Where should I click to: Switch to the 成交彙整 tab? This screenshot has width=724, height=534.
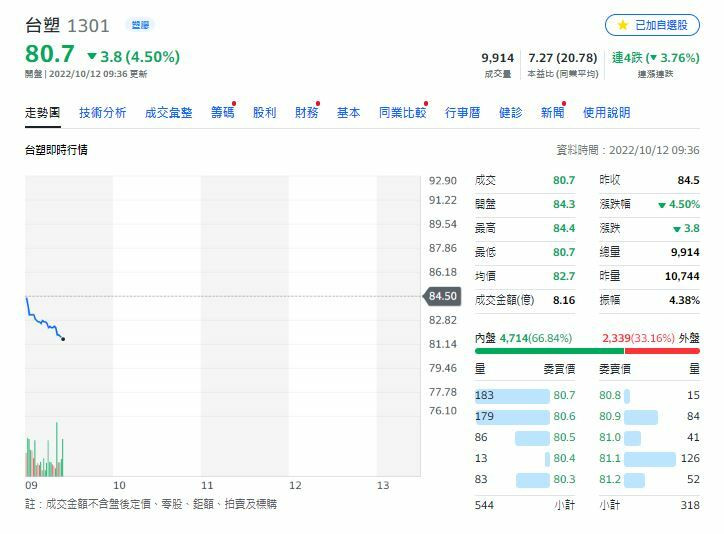pyautogui.click(x=169, y=113)
